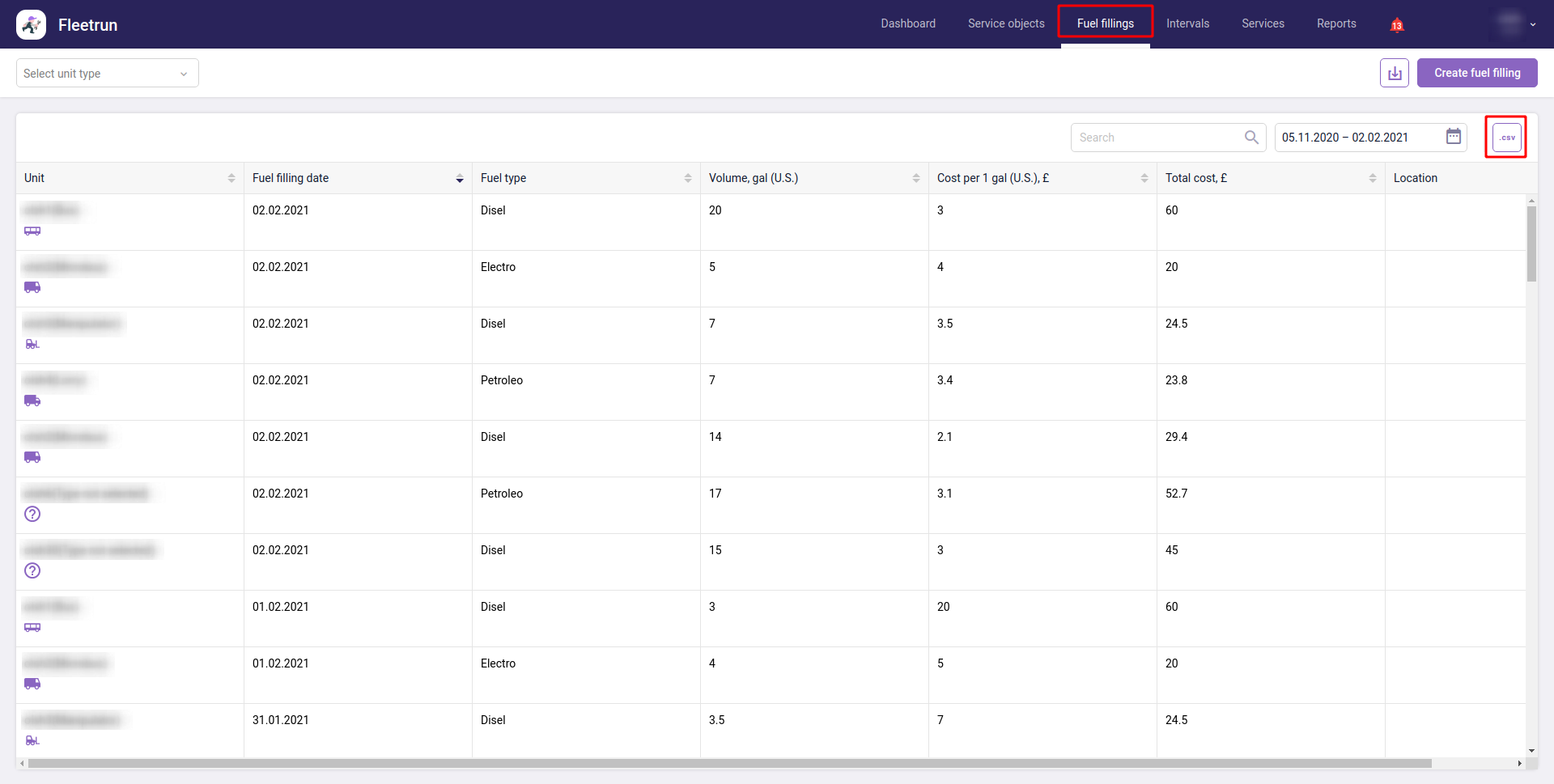Click the horizontal scrollbar at table bottom
The width and height of the screenshot is (1554, 784).
pyautogui.click(x=728, y=763)
